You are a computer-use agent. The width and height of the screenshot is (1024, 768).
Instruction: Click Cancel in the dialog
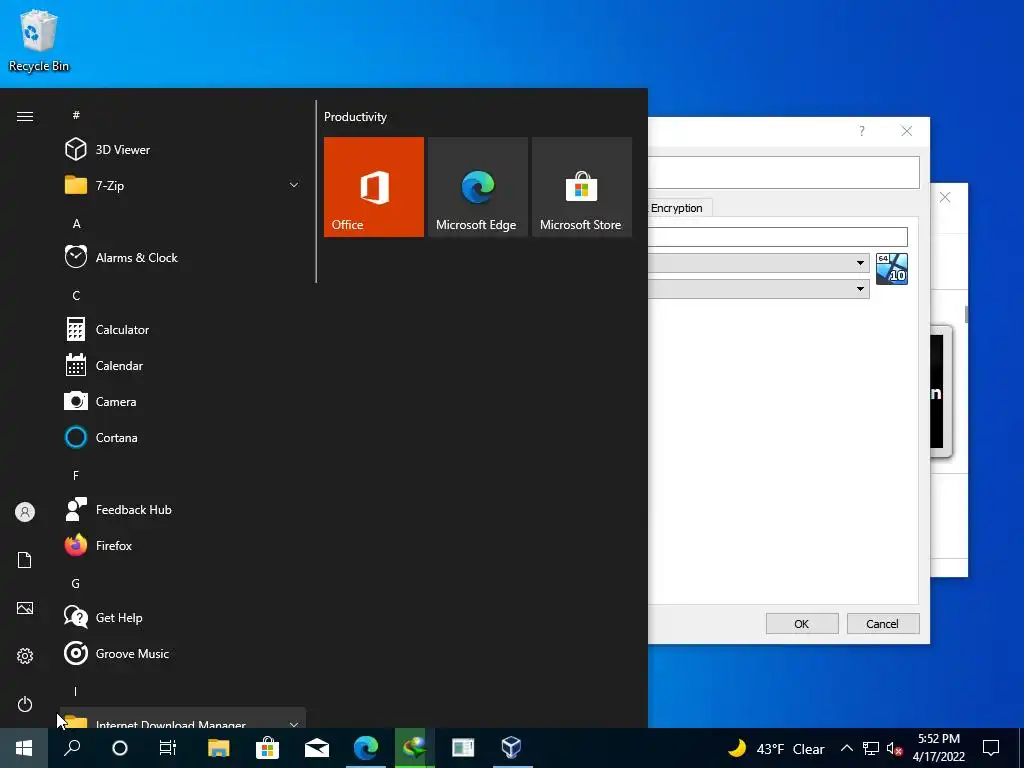pos(883,624)
